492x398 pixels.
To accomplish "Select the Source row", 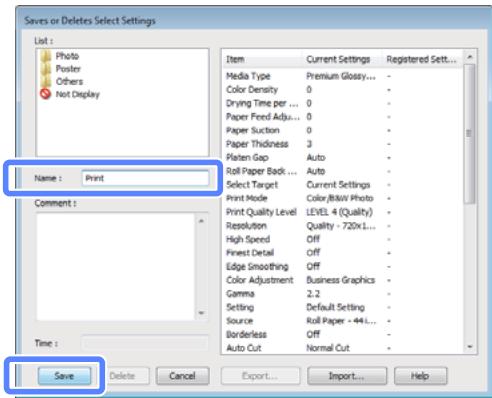I will (x=343, y=321).
